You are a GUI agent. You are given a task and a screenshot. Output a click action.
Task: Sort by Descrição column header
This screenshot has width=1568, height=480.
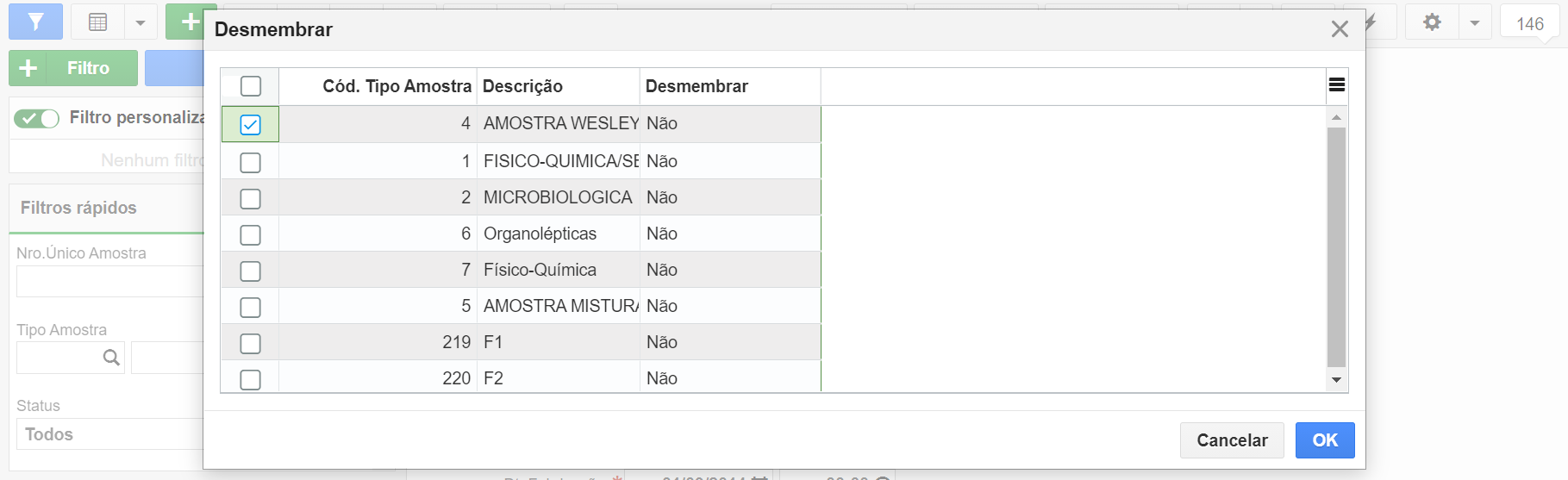pos(522,86)
